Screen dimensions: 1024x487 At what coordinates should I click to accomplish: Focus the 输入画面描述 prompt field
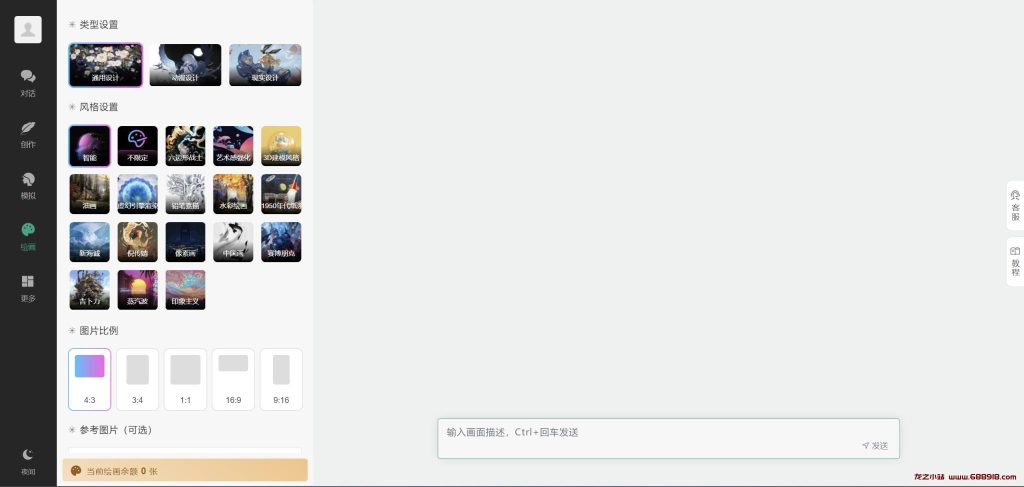669,438
